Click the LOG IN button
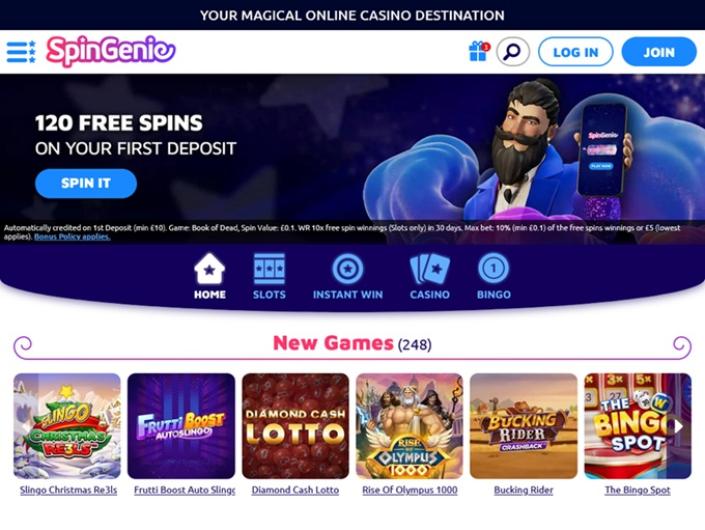 pyautogui.click(x=576, y=52)
